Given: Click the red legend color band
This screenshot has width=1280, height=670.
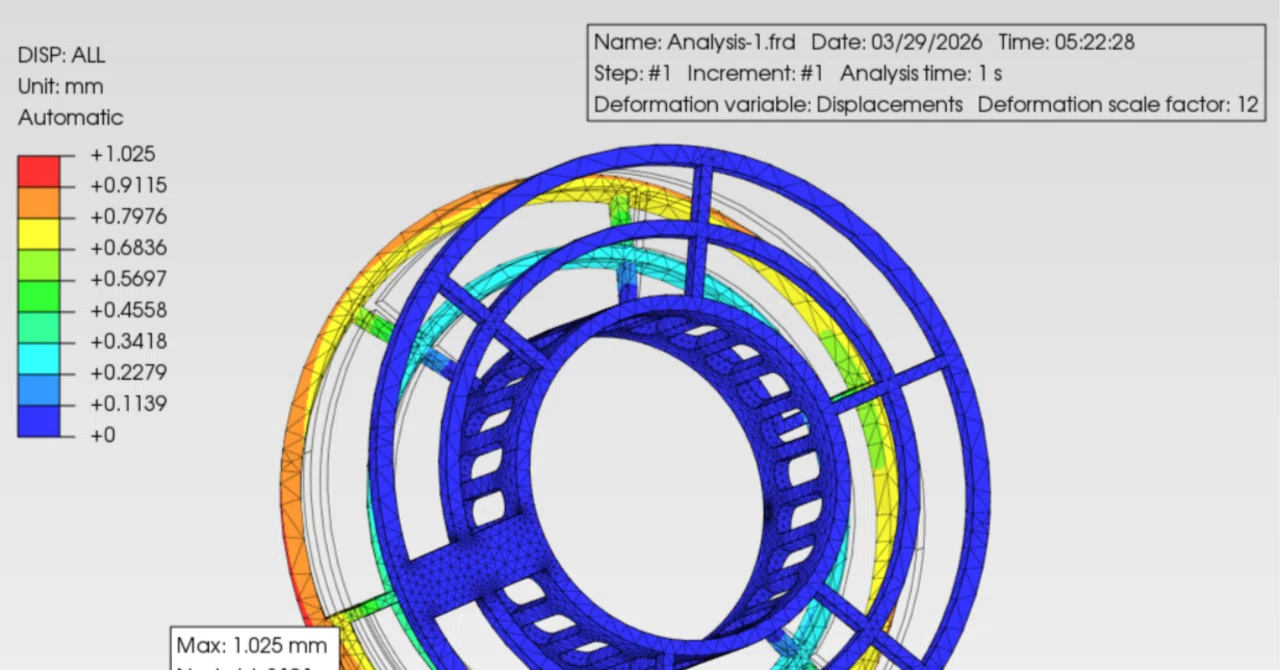Looking at the screenshot, I should coord(39,170).
